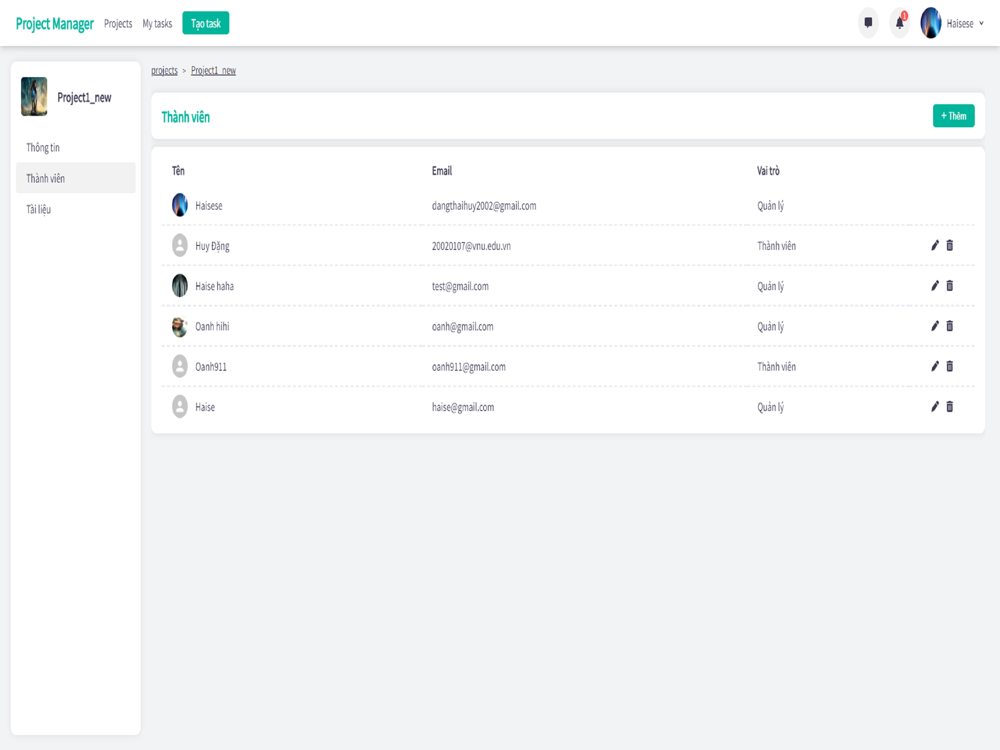This screenshot has height=750, width=1000.
Task: Click the Thành viên panel heading
Action: [x=186, y=117]
